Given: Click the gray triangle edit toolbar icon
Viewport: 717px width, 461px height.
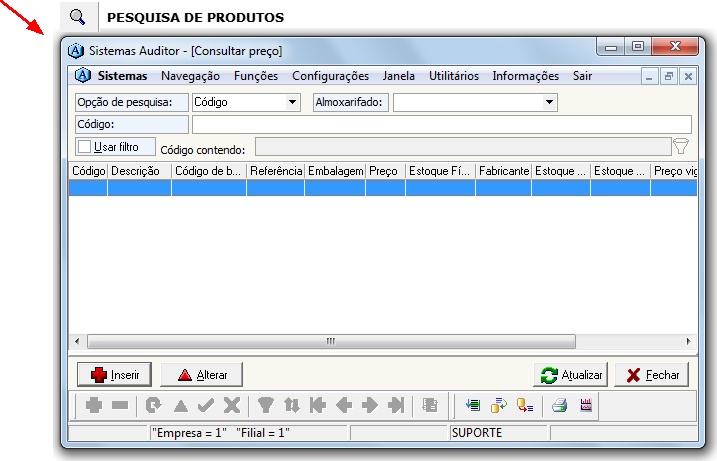Looking at the screenshot, I should (181, 406).
